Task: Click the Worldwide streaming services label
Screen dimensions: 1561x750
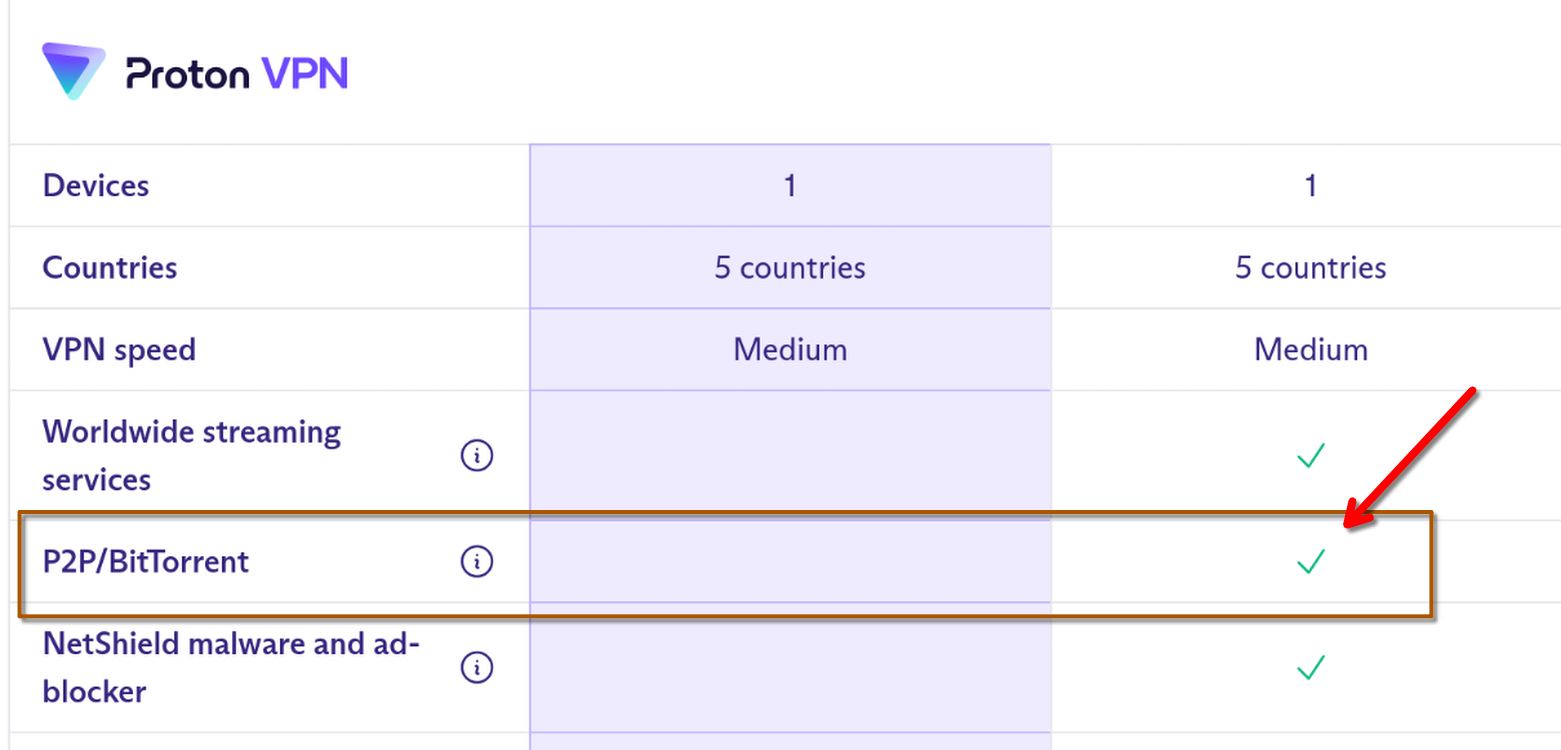Action: coord(191,456)
